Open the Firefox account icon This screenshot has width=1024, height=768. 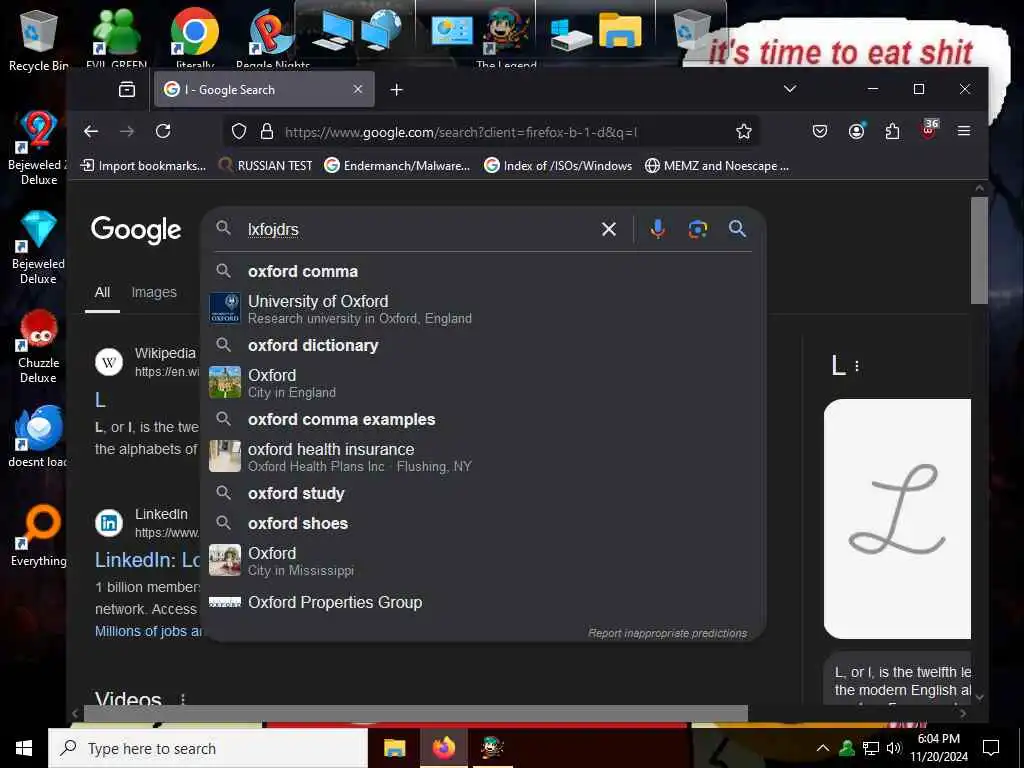(x=856, y=131)
